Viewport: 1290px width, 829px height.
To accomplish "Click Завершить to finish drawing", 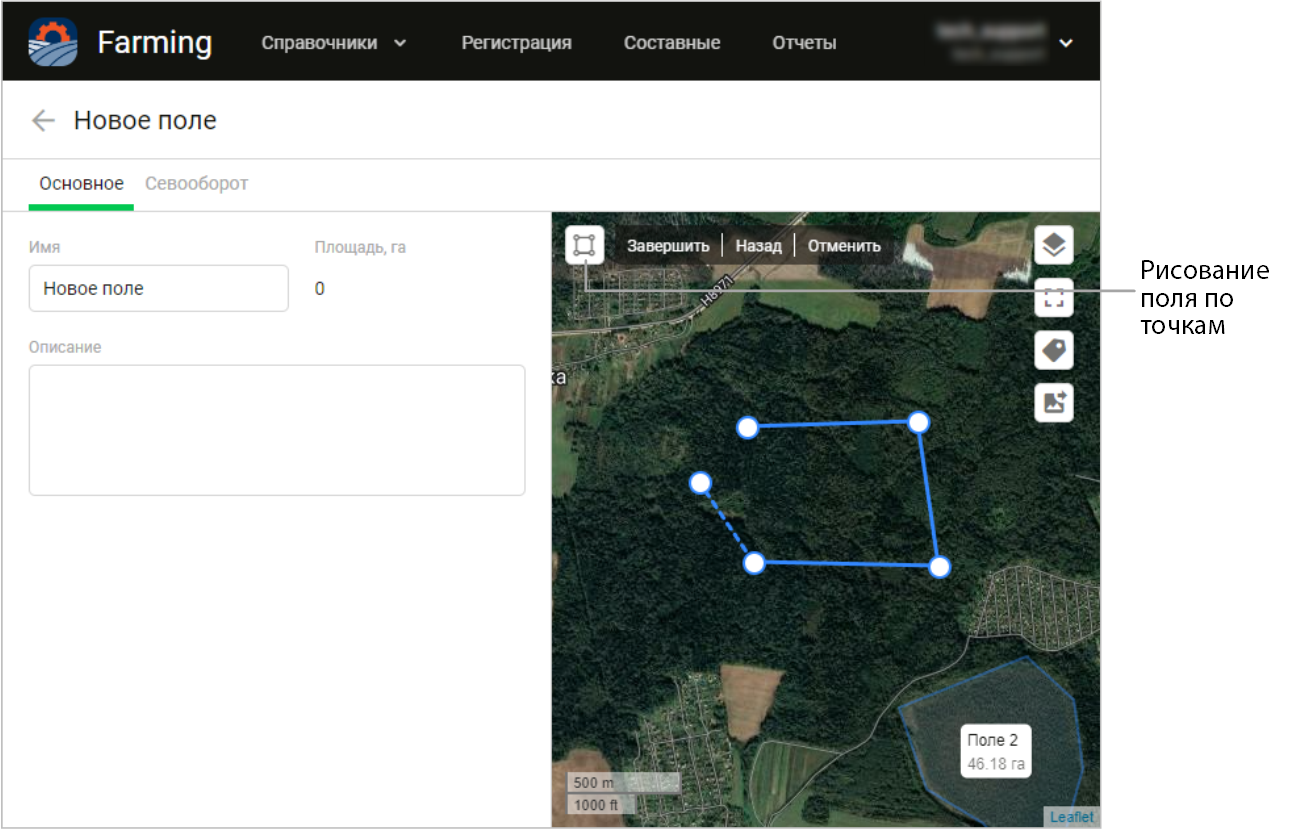I will click(x=668, y=246).
